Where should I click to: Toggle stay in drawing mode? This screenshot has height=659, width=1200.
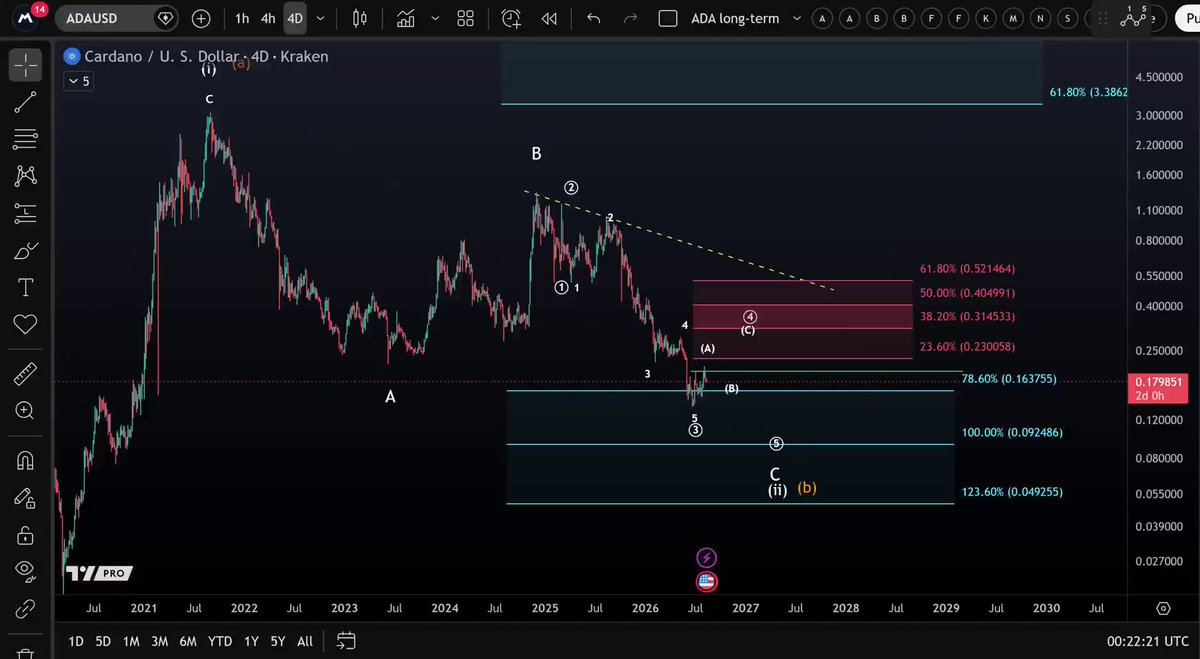[x=25, y=497]
